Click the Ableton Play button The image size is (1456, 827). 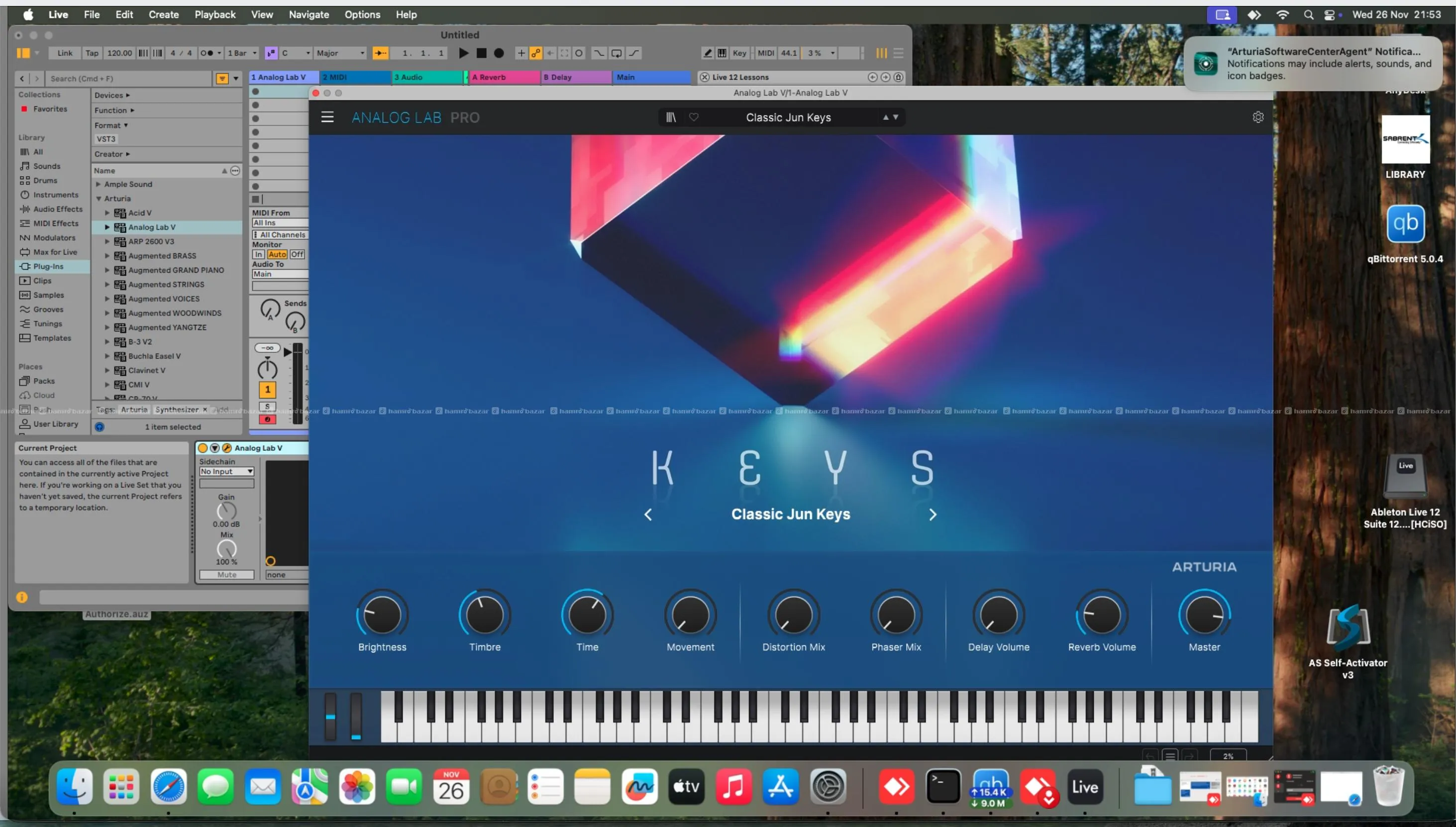coord(463,53)
